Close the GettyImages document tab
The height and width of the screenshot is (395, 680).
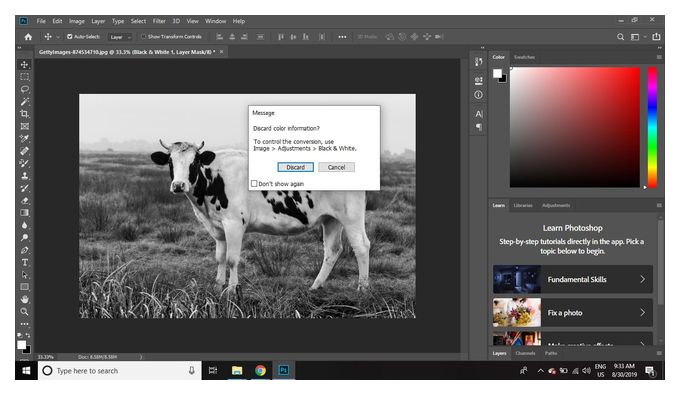tap(222, 52)
